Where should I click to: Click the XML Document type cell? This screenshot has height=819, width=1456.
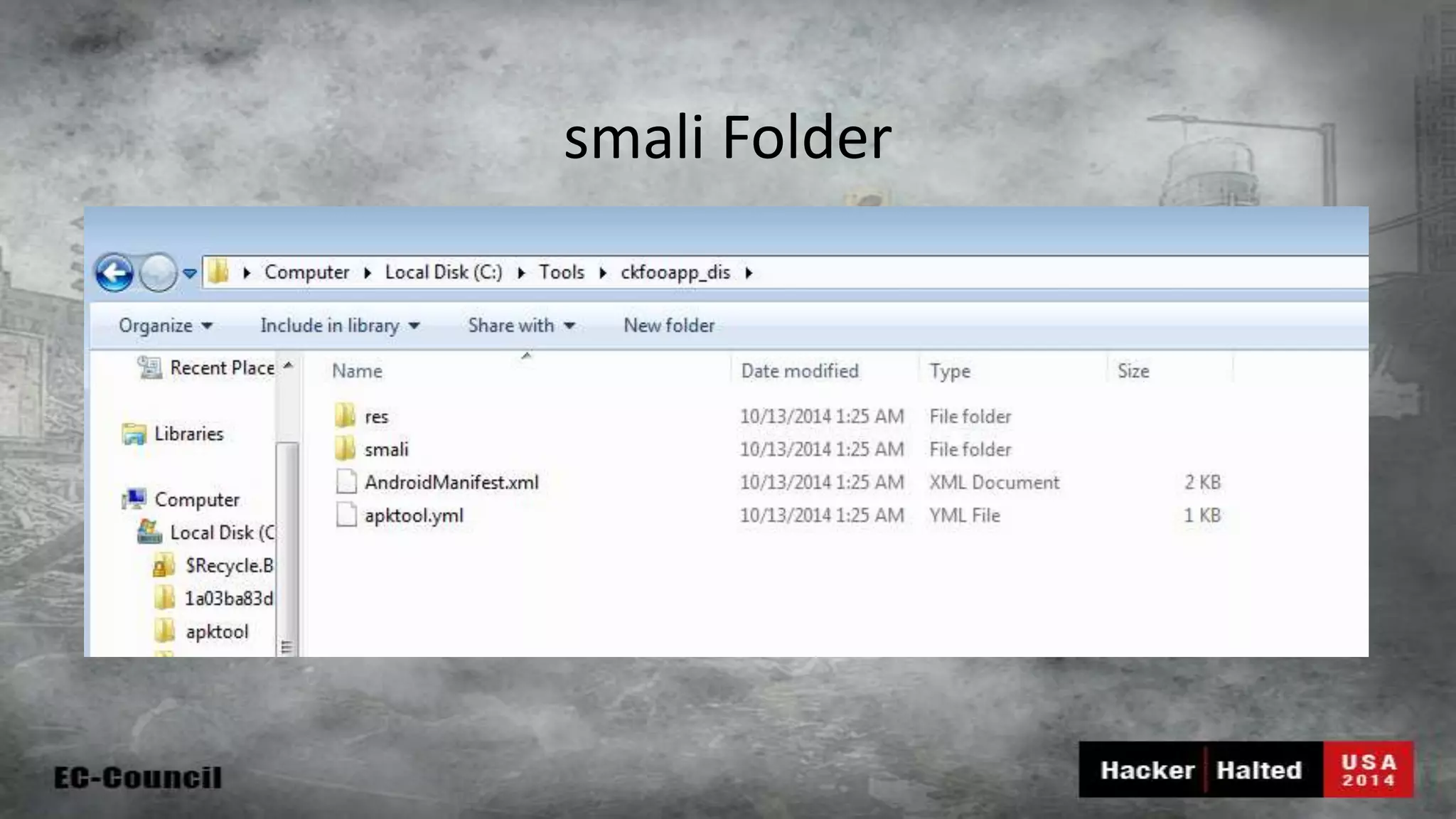click(994, 482)
